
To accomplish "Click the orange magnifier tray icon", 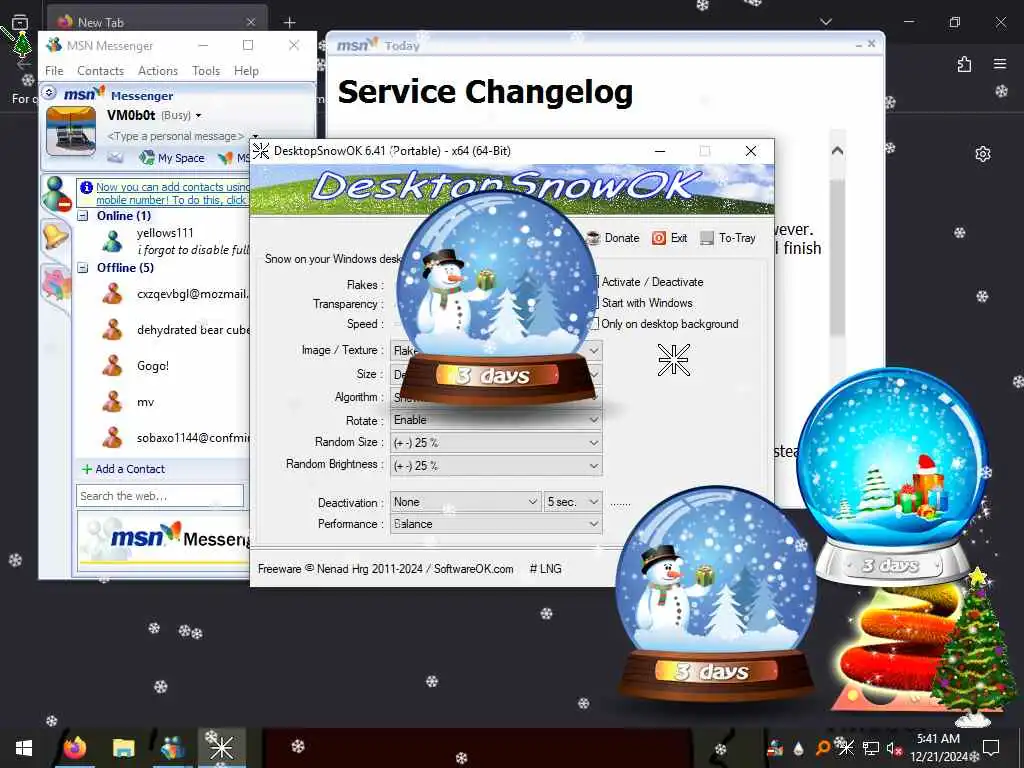I will [x=823, y=748].
